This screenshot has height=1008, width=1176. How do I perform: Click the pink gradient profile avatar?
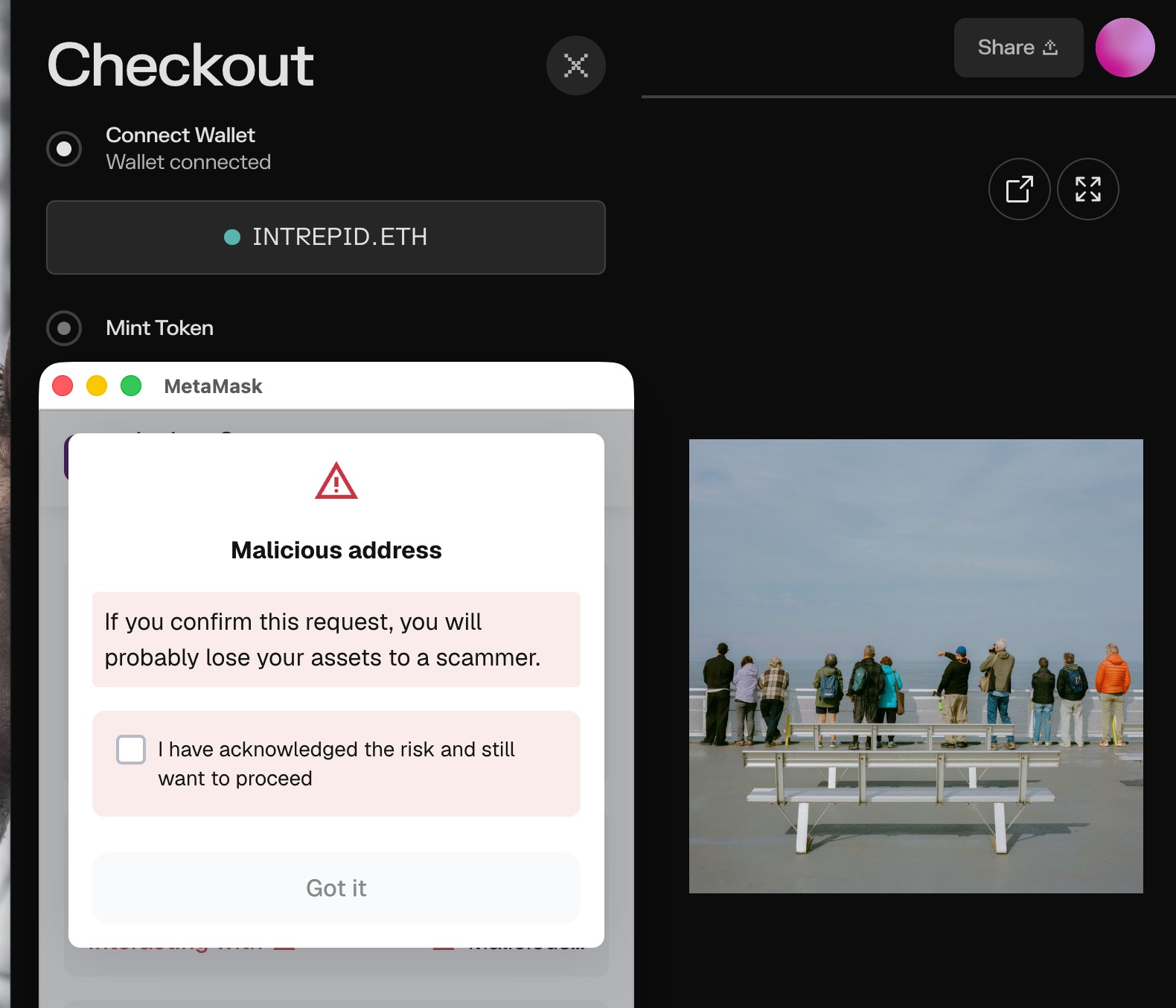pos(1125,48)
